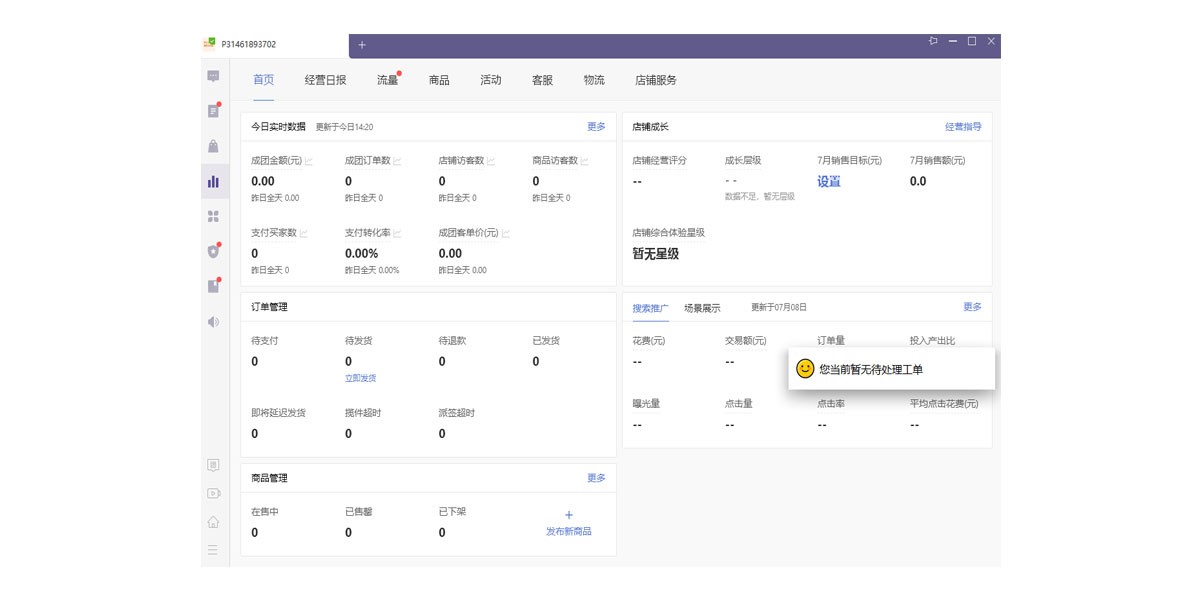Click the 花费(元) label
1200x600 pixels.
(x=649, y=341)
